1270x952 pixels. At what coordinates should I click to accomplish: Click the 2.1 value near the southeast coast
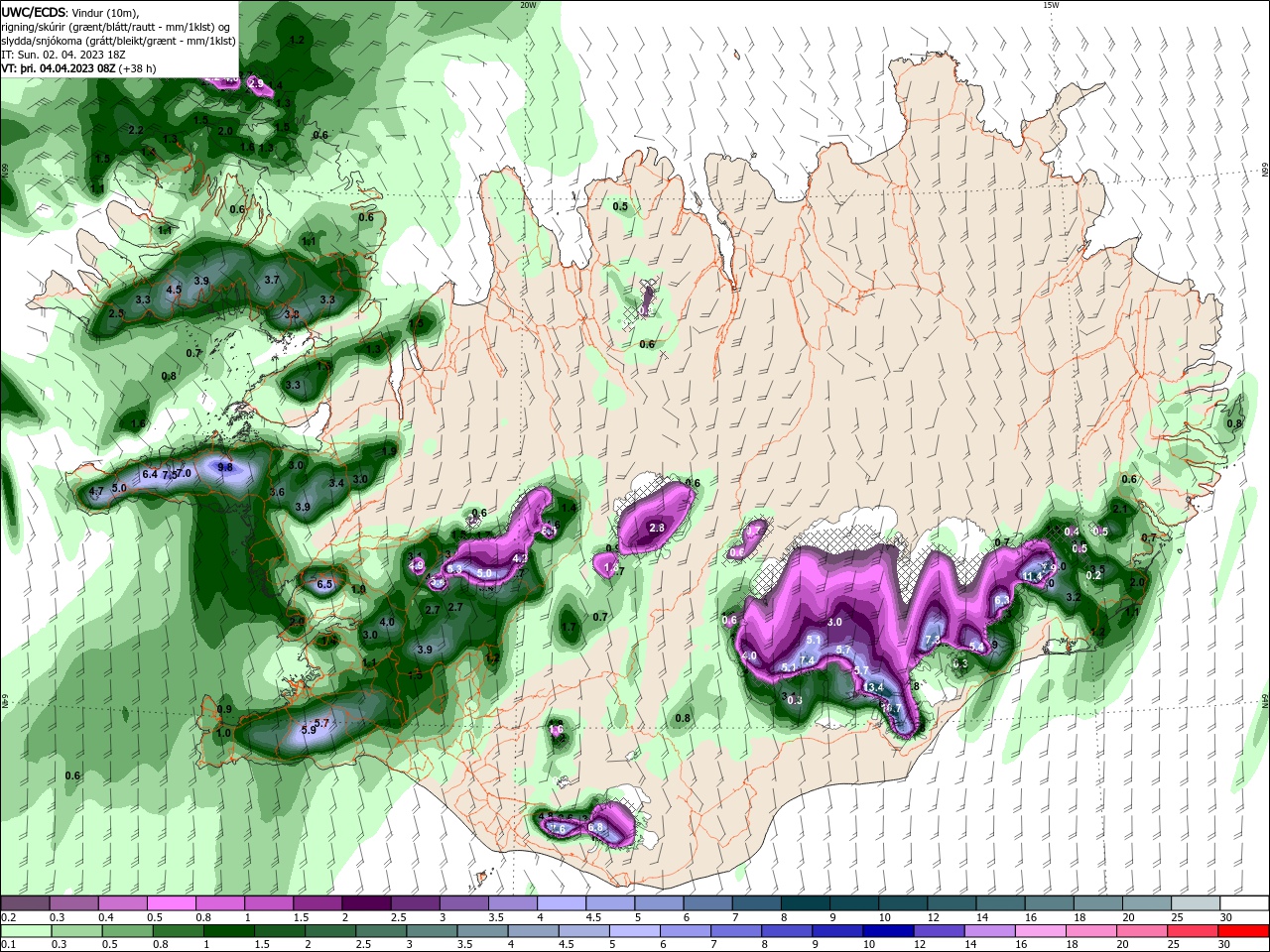pyautogui.click(x=1120, y=509)
